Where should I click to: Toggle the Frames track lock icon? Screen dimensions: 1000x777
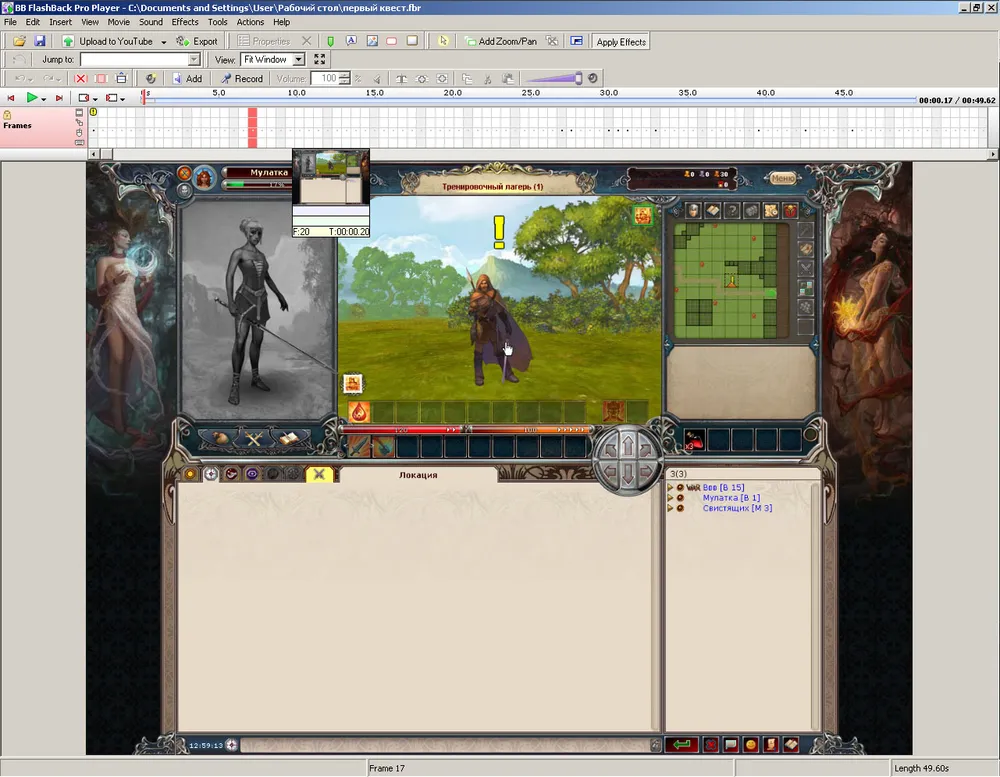click(7, 115)
